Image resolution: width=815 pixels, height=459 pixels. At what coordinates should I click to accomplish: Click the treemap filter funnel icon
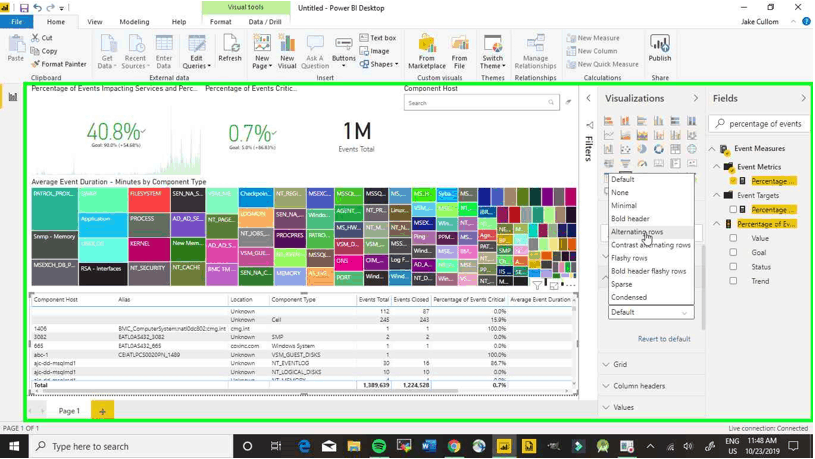(537, 285)
